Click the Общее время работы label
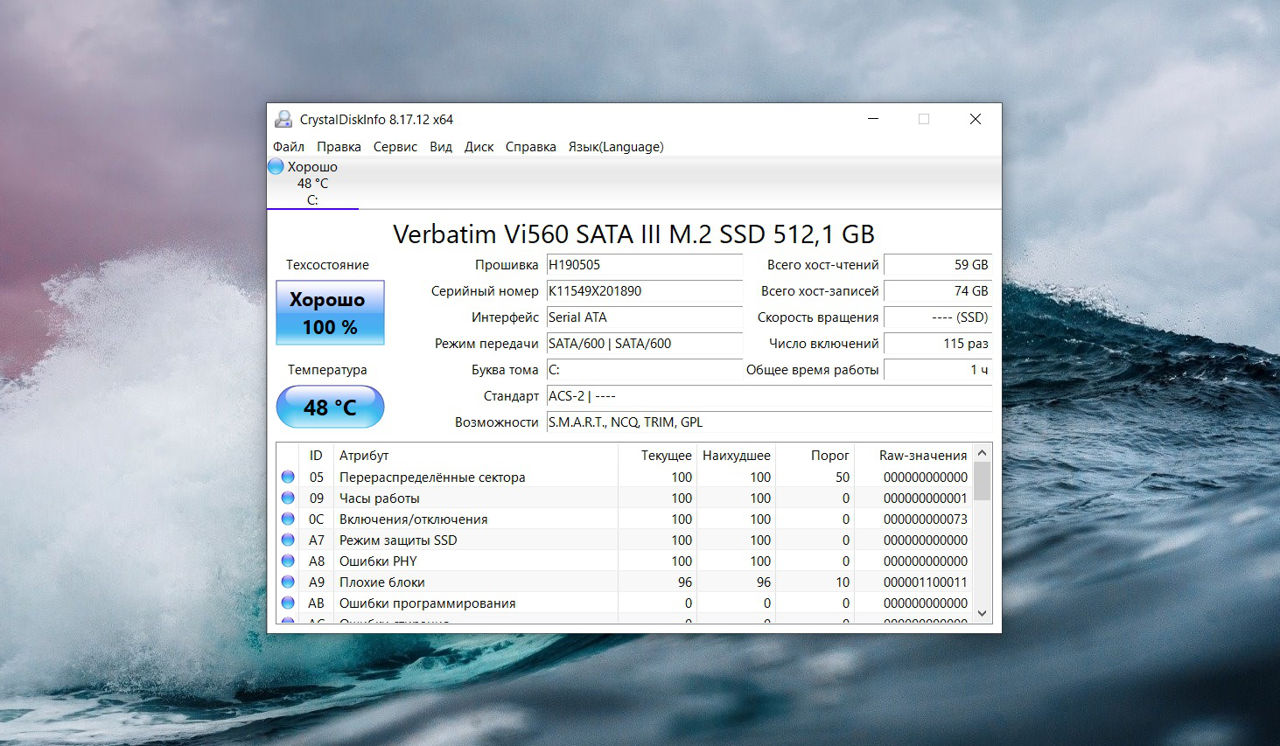The width and height of the screenshot is (1280, 746). [x=812, y=370]
